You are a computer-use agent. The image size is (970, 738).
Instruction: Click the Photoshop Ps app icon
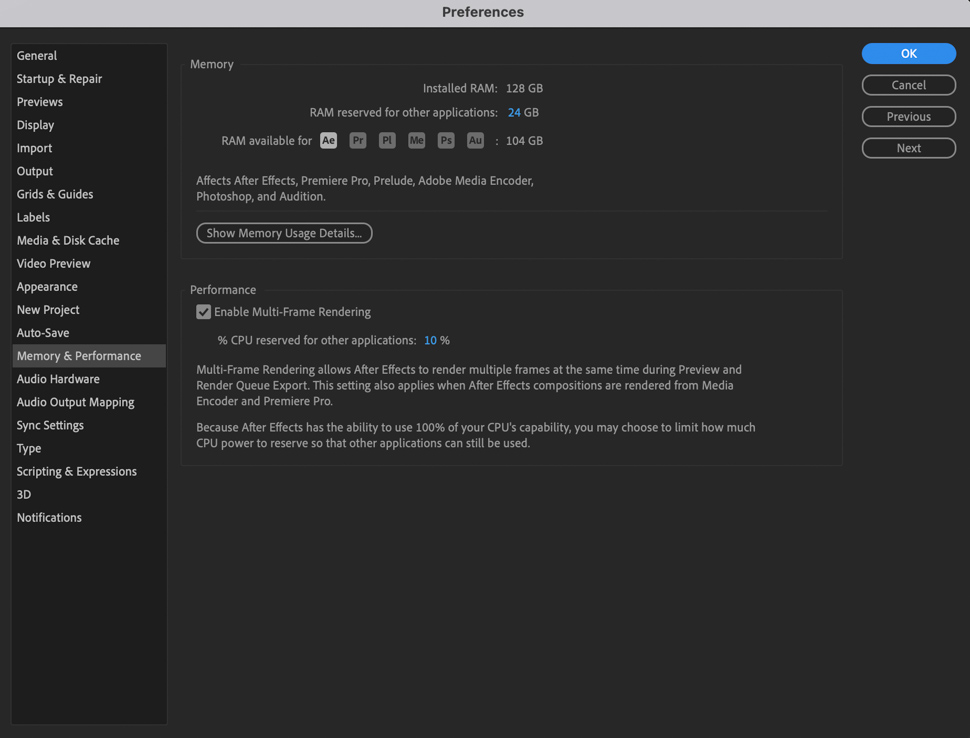click(446, 140)
